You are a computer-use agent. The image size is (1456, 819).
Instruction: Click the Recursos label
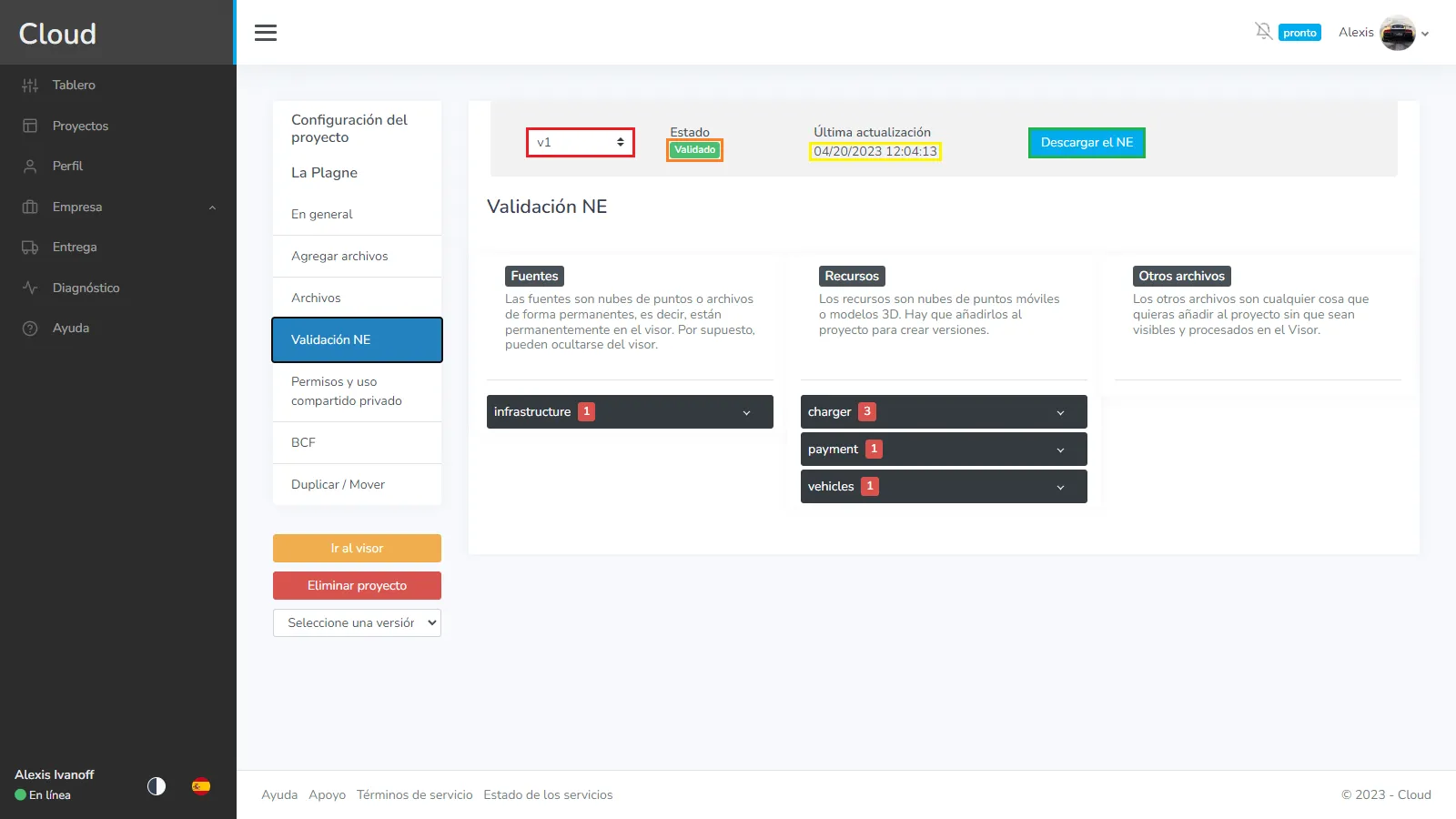click(x=852, y=276)
